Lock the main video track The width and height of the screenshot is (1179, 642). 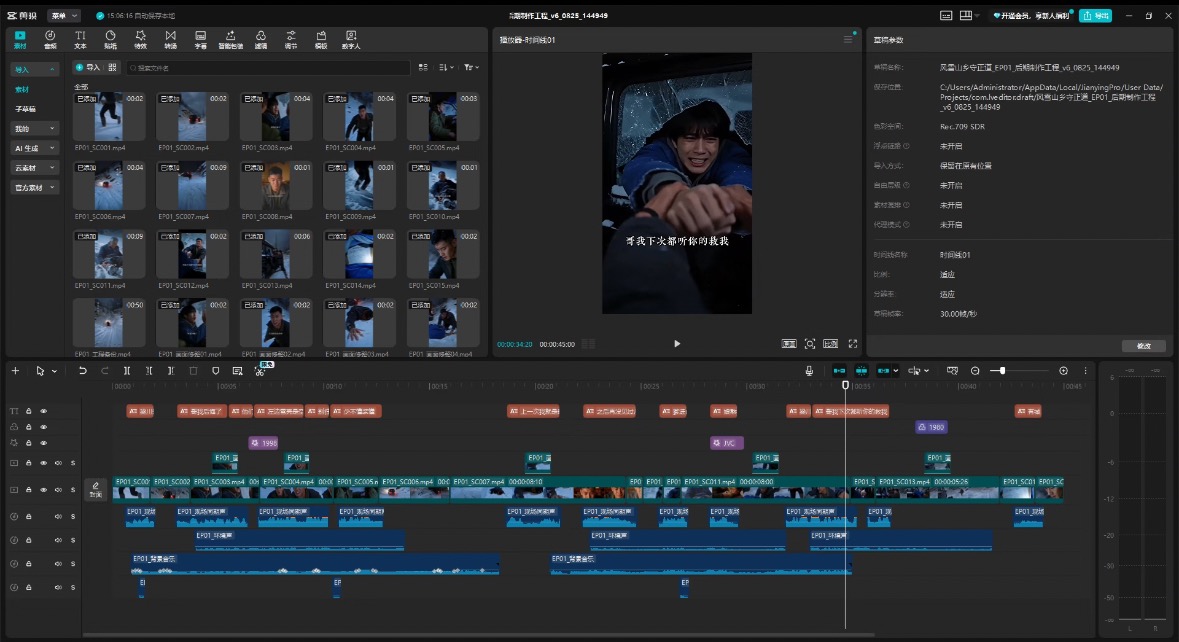[29, 489]
